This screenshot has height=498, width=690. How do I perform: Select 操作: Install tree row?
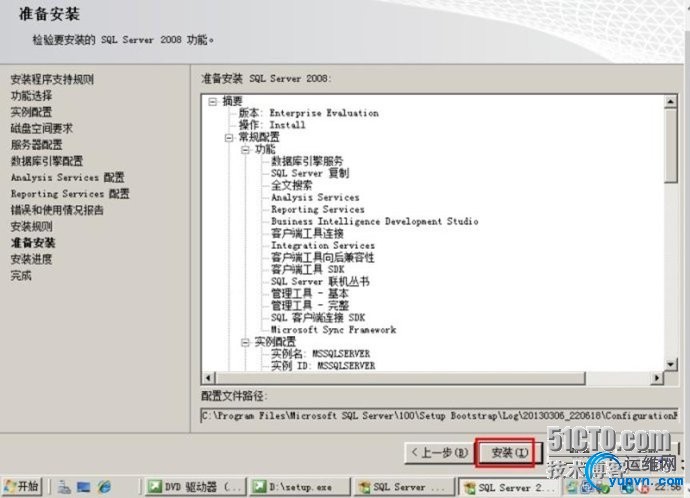coord(272,125)
